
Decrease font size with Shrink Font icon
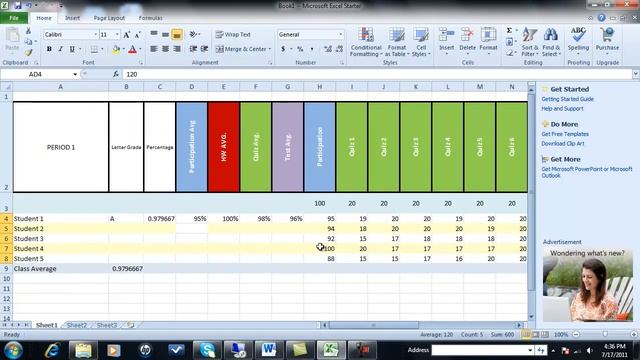138,35
